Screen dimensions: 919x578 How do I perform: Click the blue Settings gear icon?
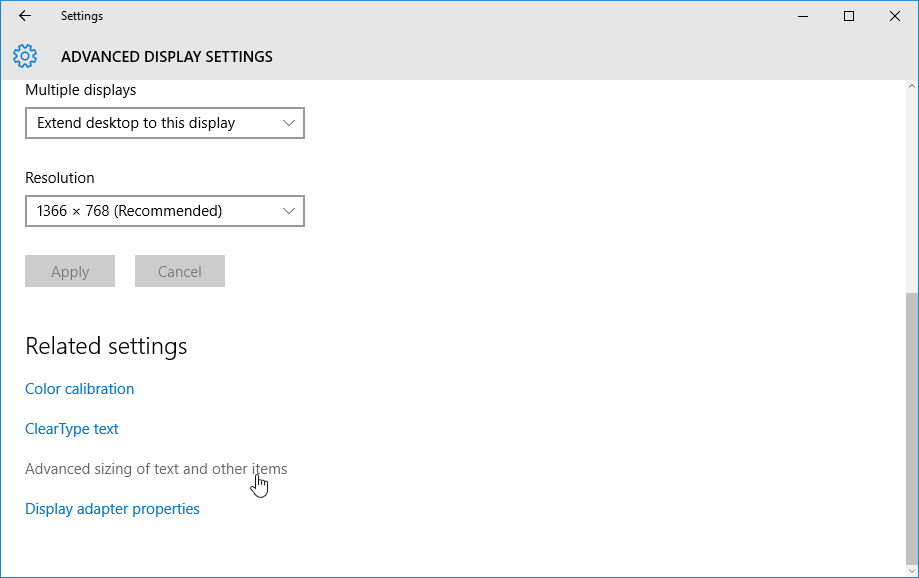(25, 56)
